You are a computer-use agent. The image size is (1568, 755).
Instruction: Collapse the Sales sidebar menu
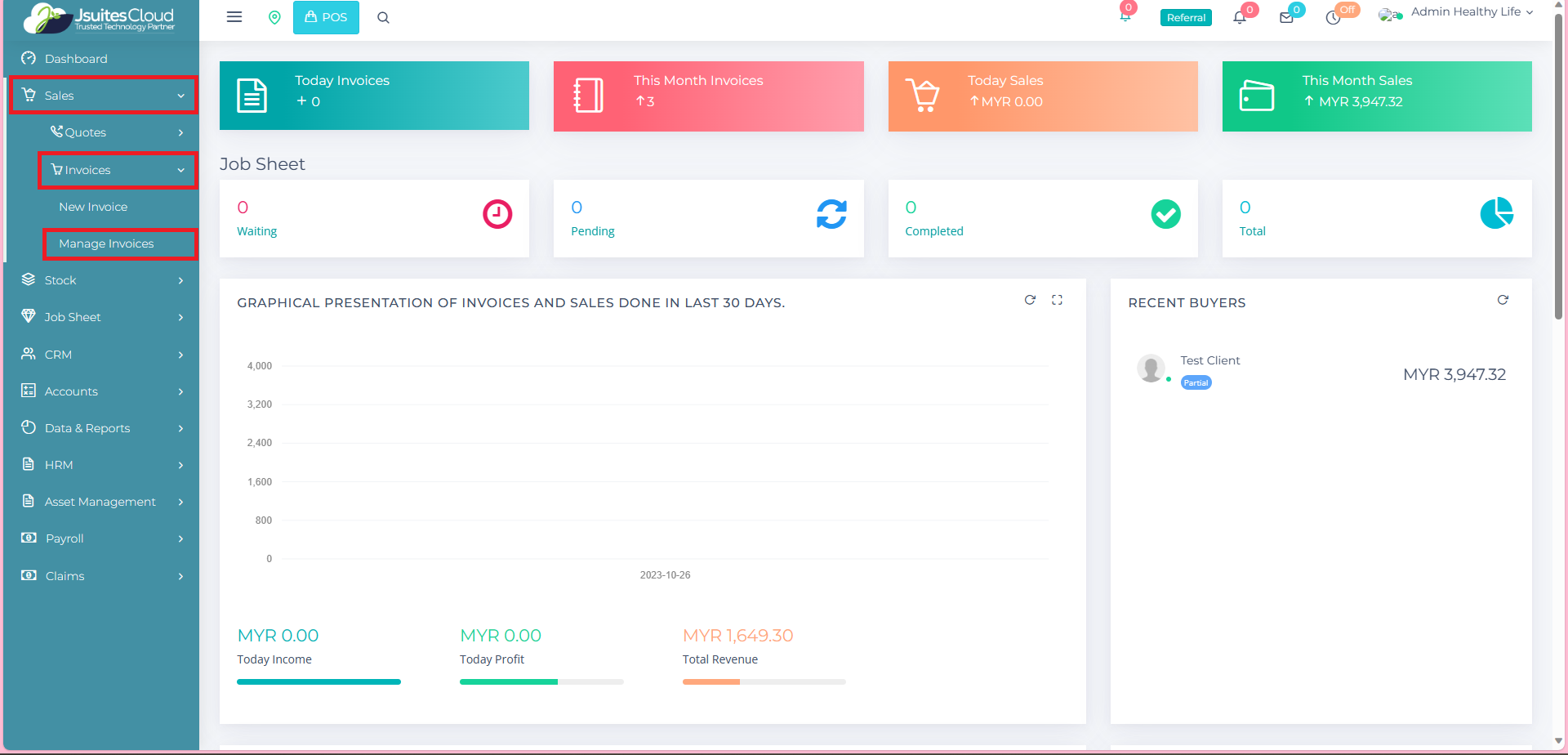point(104,96)
